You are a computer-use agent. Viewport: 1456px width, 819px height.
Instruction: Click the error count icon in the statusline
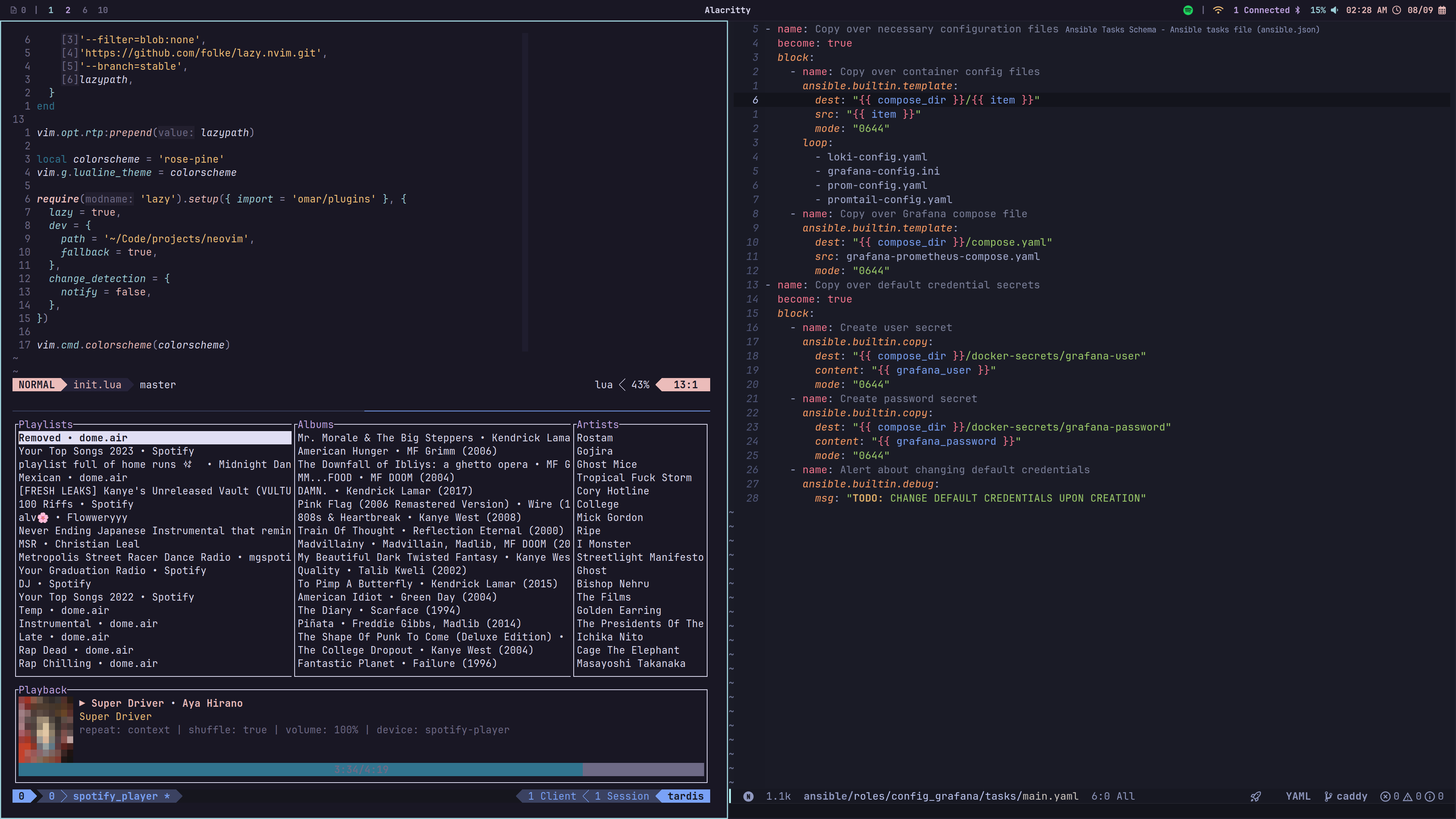[1385, 796]
